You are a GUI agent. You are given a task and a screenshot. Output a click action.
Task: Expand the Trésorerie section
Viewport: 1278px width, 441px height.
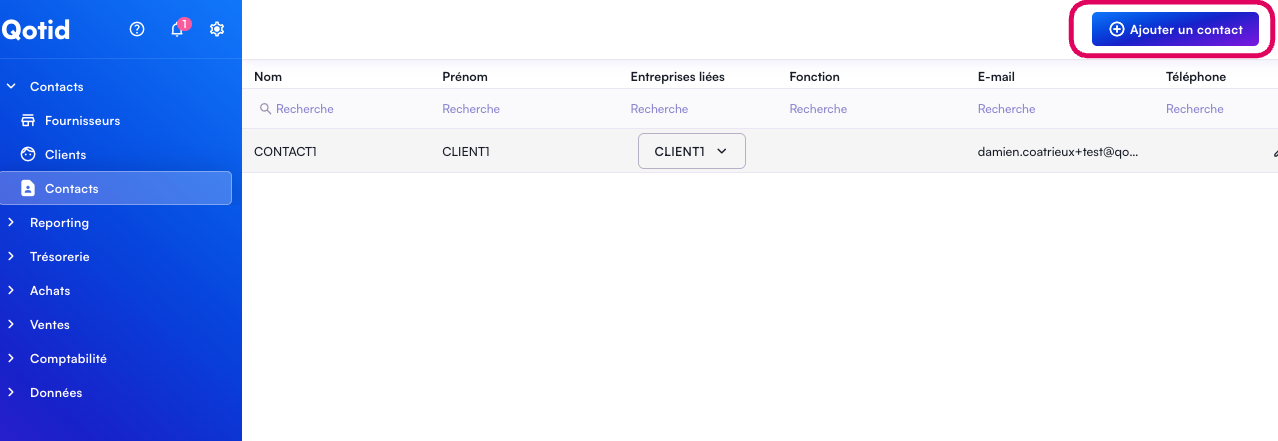[59, 257]
